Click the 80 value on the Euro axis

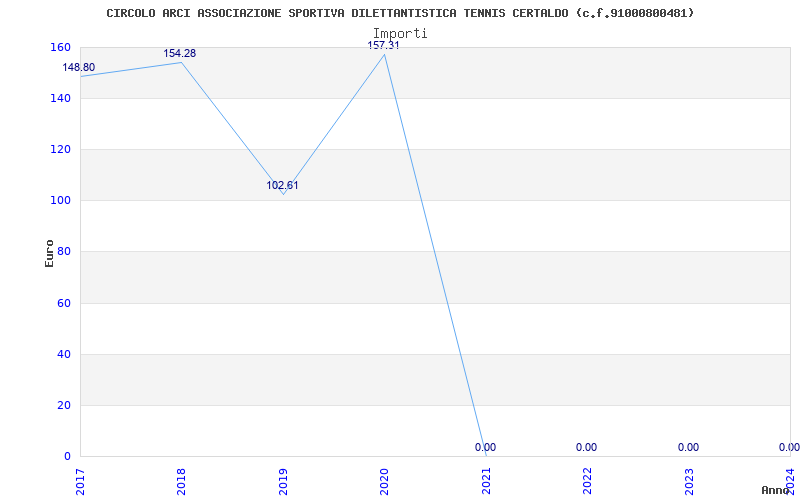click(63, 252)
